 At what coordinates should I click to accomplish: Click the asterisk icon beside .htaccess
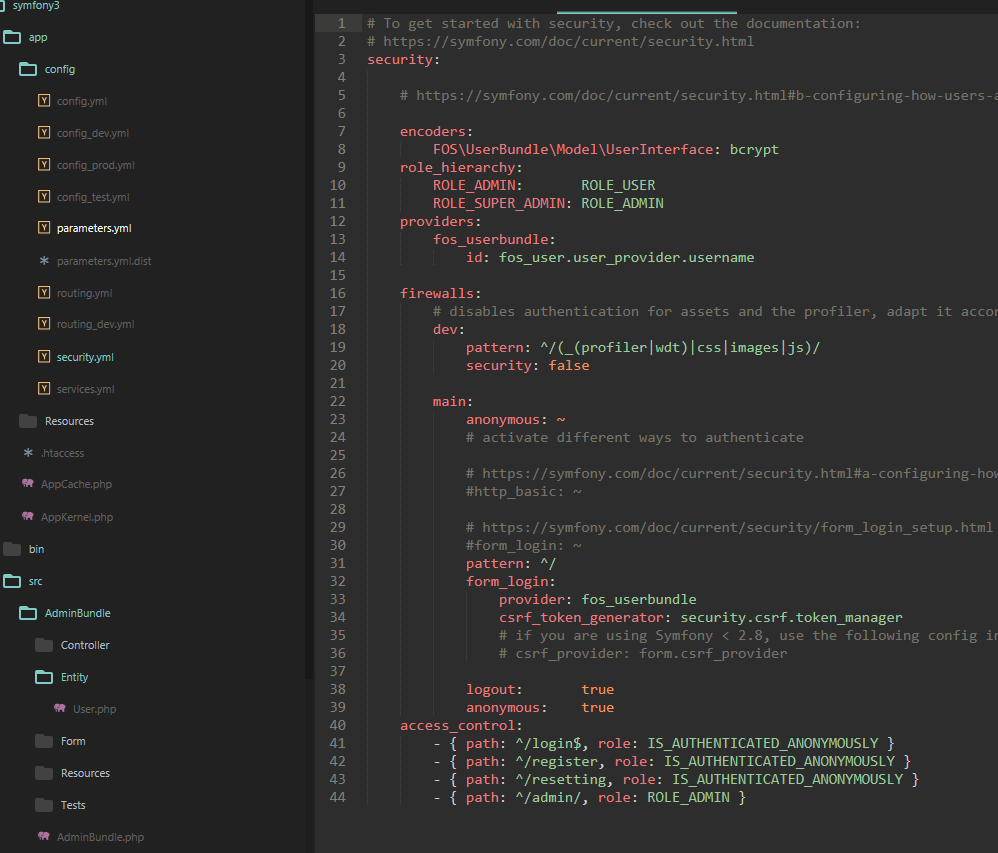point(31,452)
